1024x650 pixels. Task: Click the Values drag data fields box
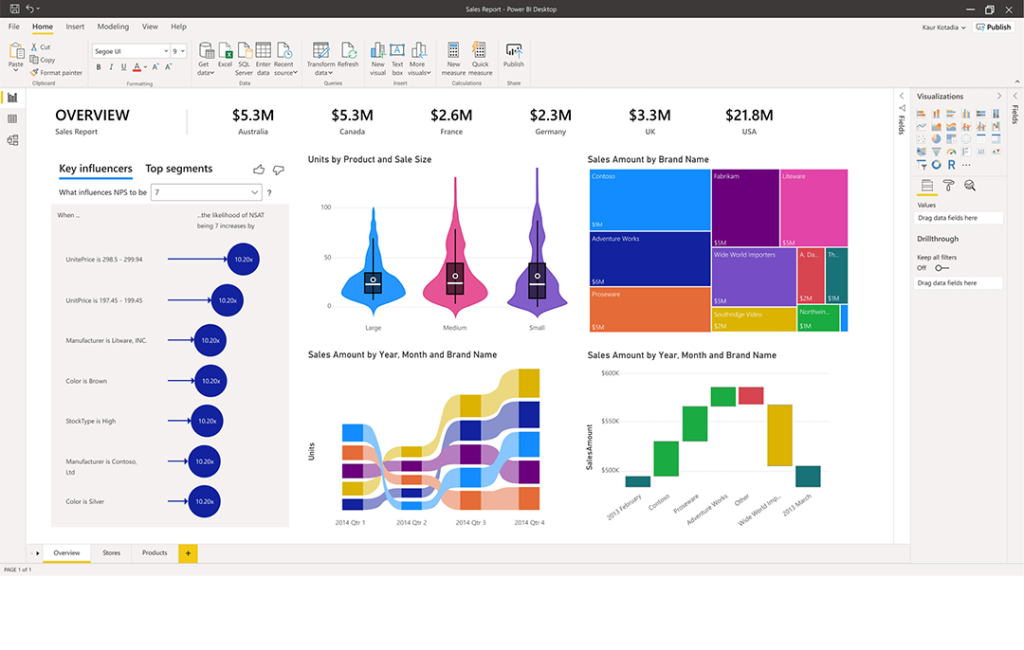(958, 218)
